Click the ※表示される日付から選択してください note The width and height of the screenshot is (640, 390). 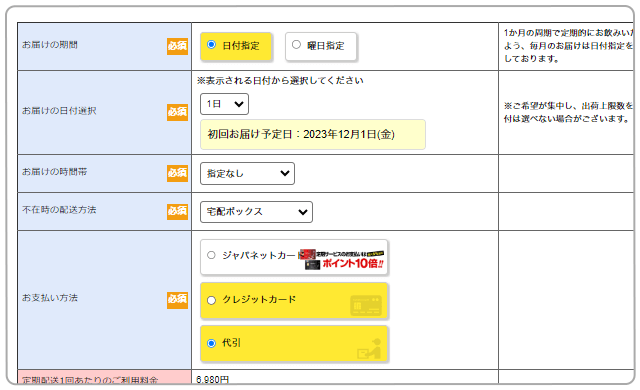pyautogui.click(x=280, y=80)
